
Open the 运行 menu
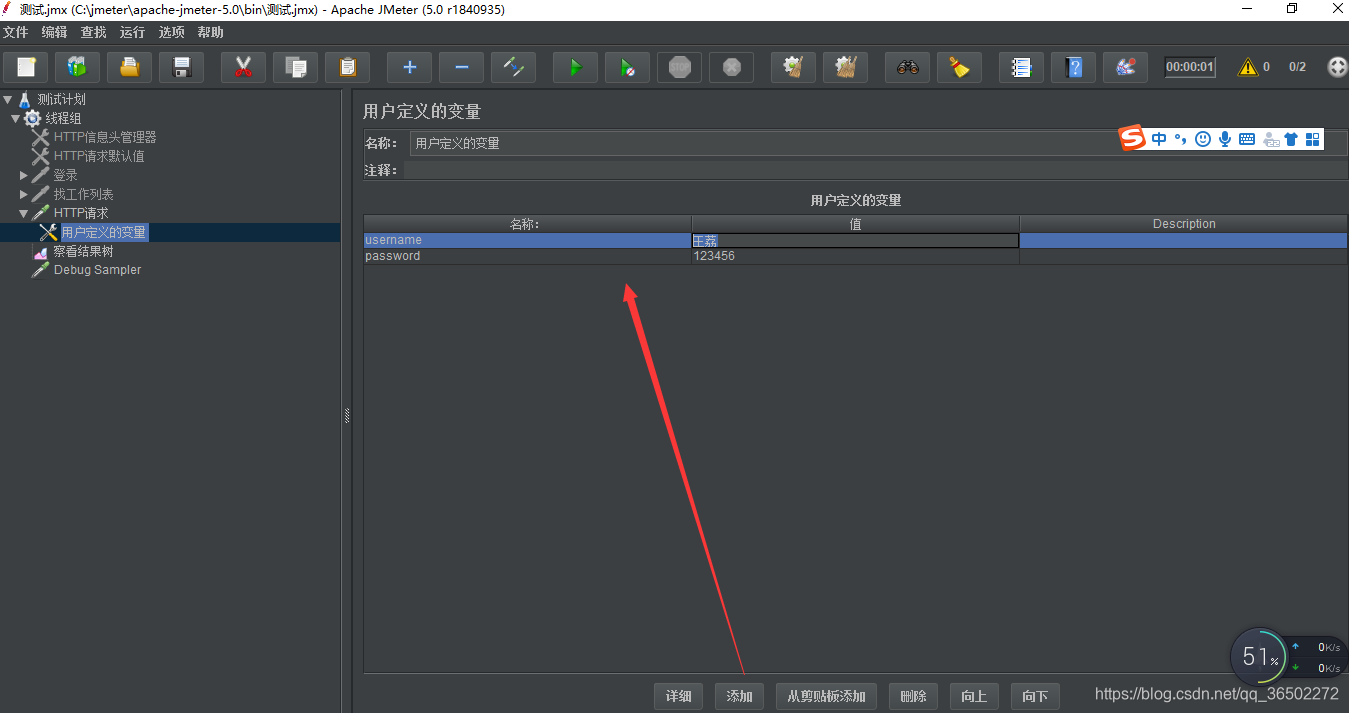click(x=132, y=33)
